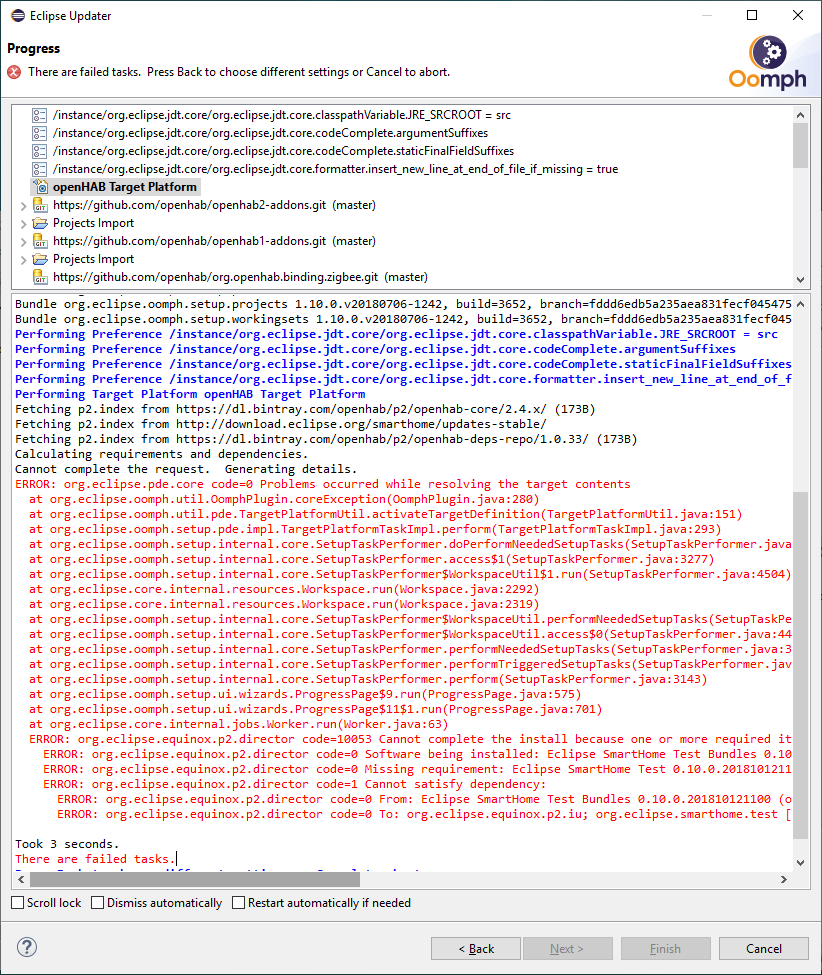Click the 'Progress' page heading
The width and height of the screenshot is (822, 975).
point(34,49)
